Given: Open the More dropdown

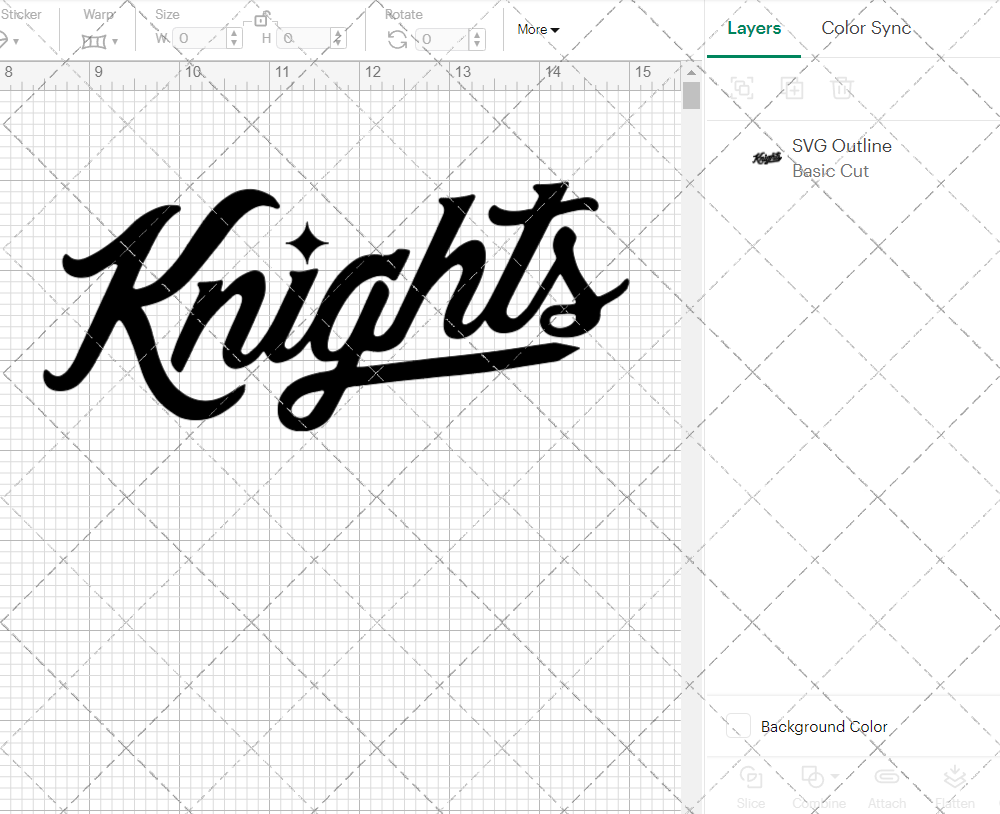Looking at the screenshot, I should (537, 30).
